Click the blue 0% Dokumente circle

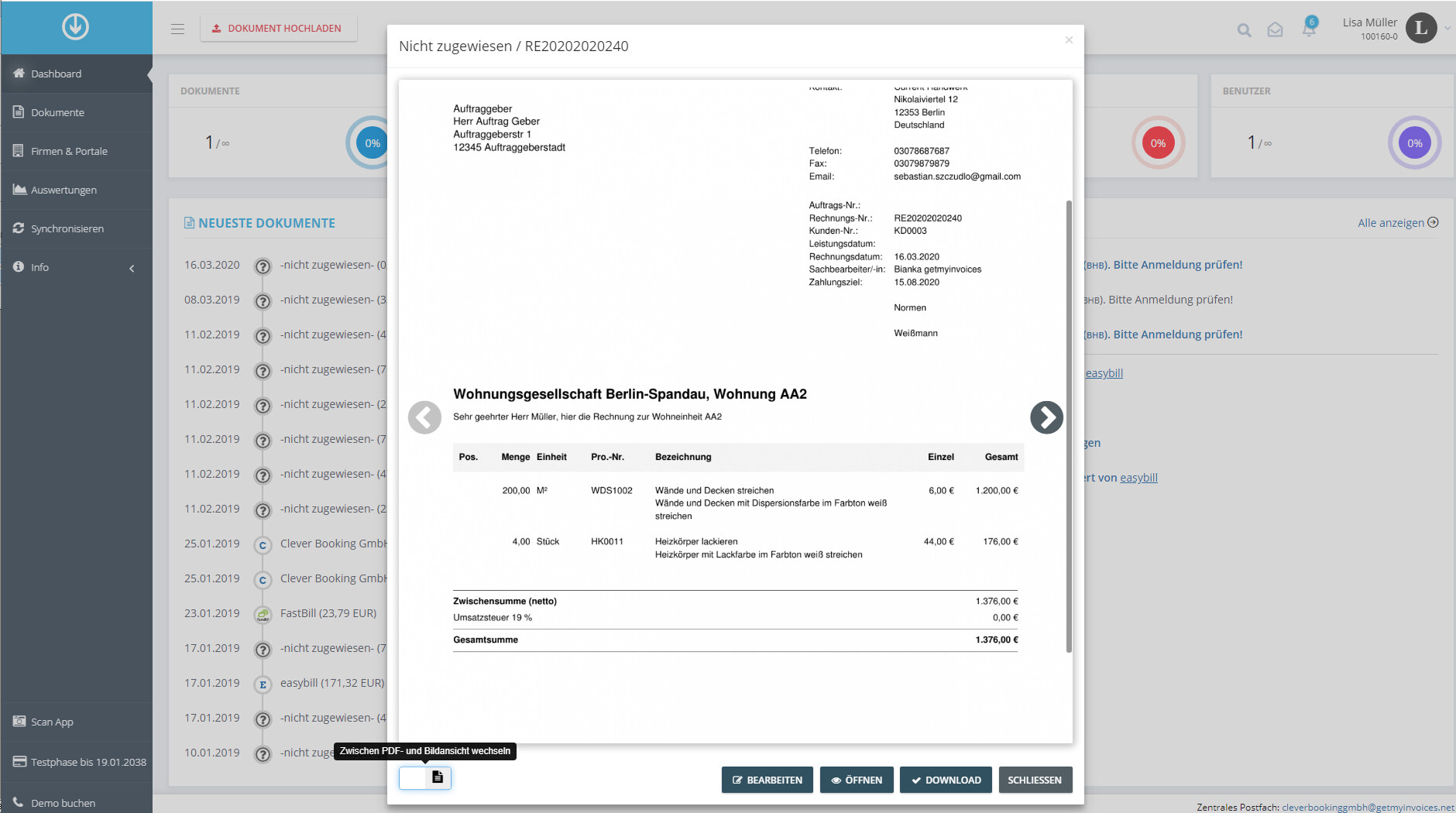tap(372, 142)
